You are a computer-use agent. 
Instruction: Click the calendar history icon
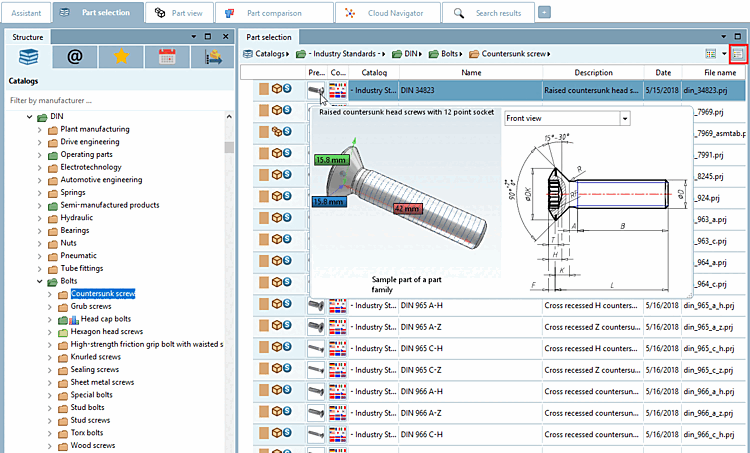pyautogui.click(x=167, y=57)
